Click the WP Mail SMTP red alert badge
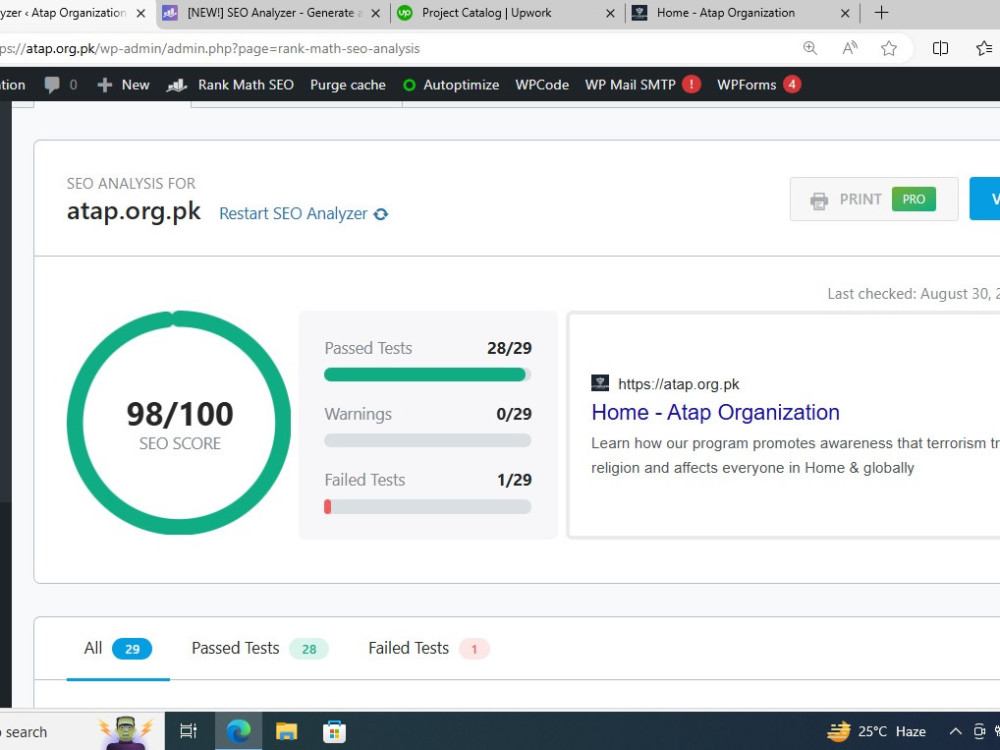1000x750 pixels. pos(691,84)
